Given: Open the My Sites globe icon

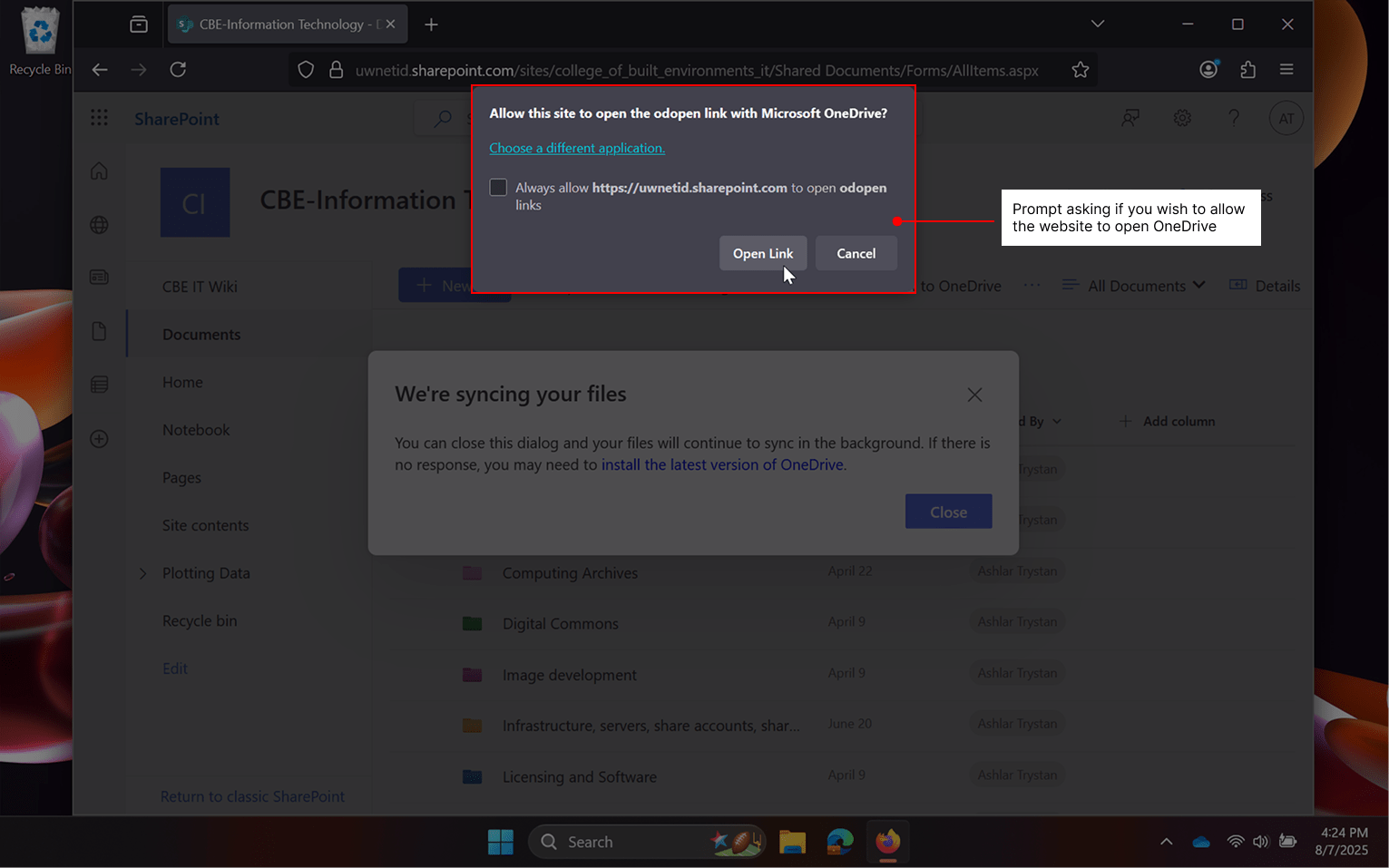Looking at the screenshot, I should click(x=99, y=225).
